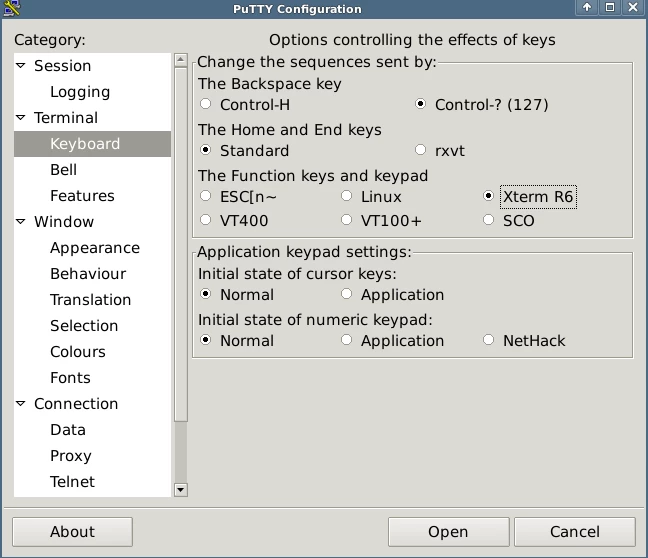648x558 pixels.
Task: Open the Session category
Action: pyautogui.click(x=62, y=66)
